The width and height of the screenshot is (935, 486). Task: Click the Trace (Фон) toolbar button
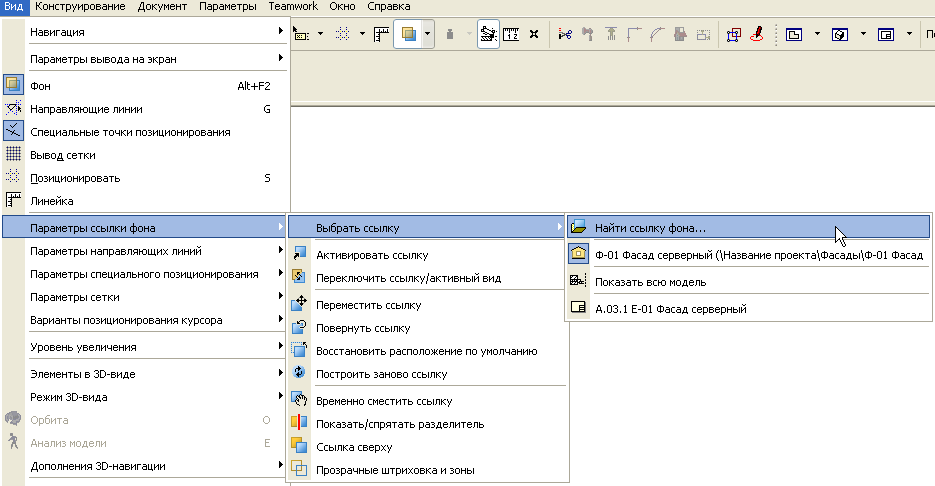pyautogui.click(x=409, y=33)
